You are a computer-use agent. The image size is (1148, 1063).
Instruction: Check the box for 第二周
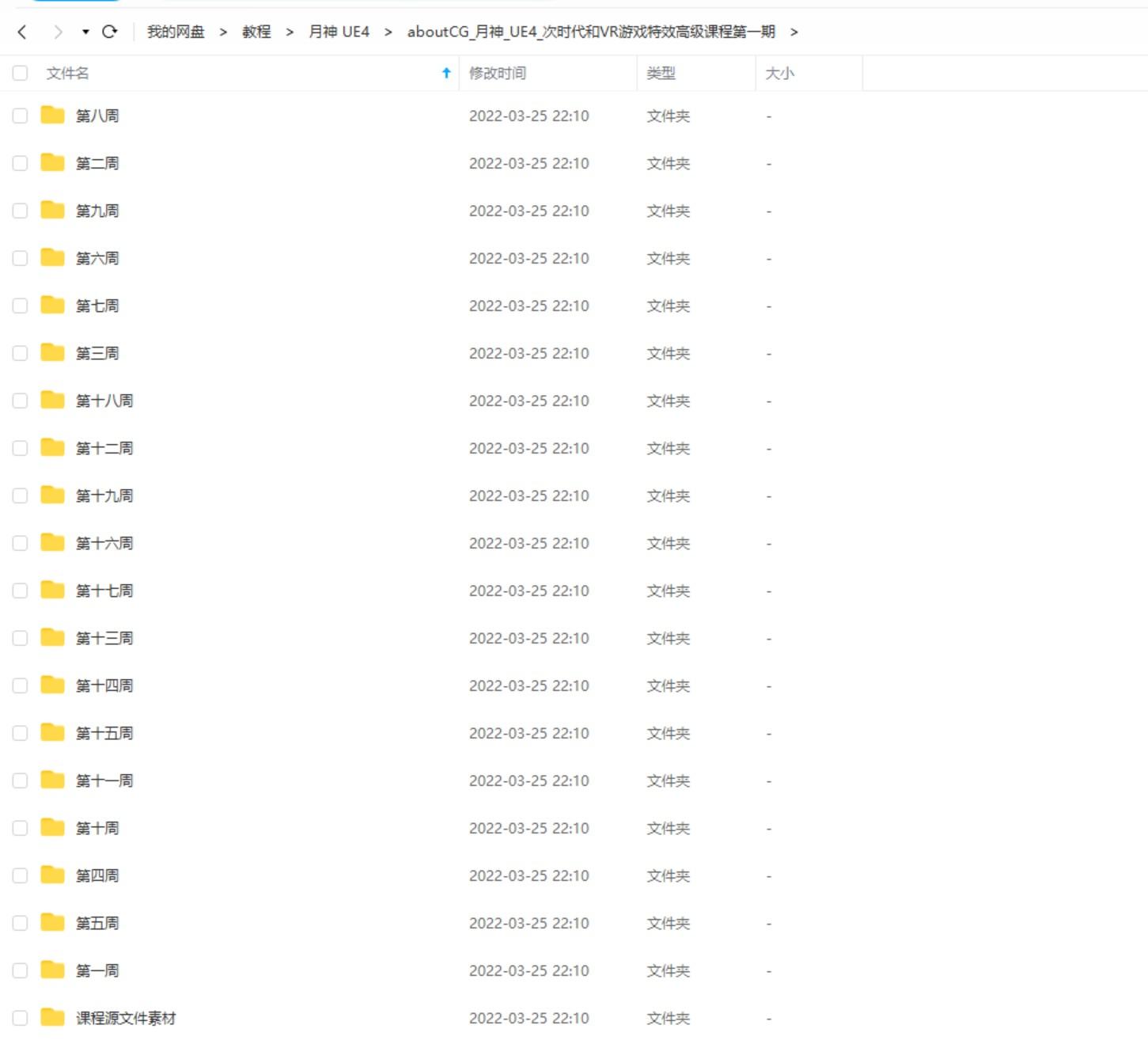point(21,163)
